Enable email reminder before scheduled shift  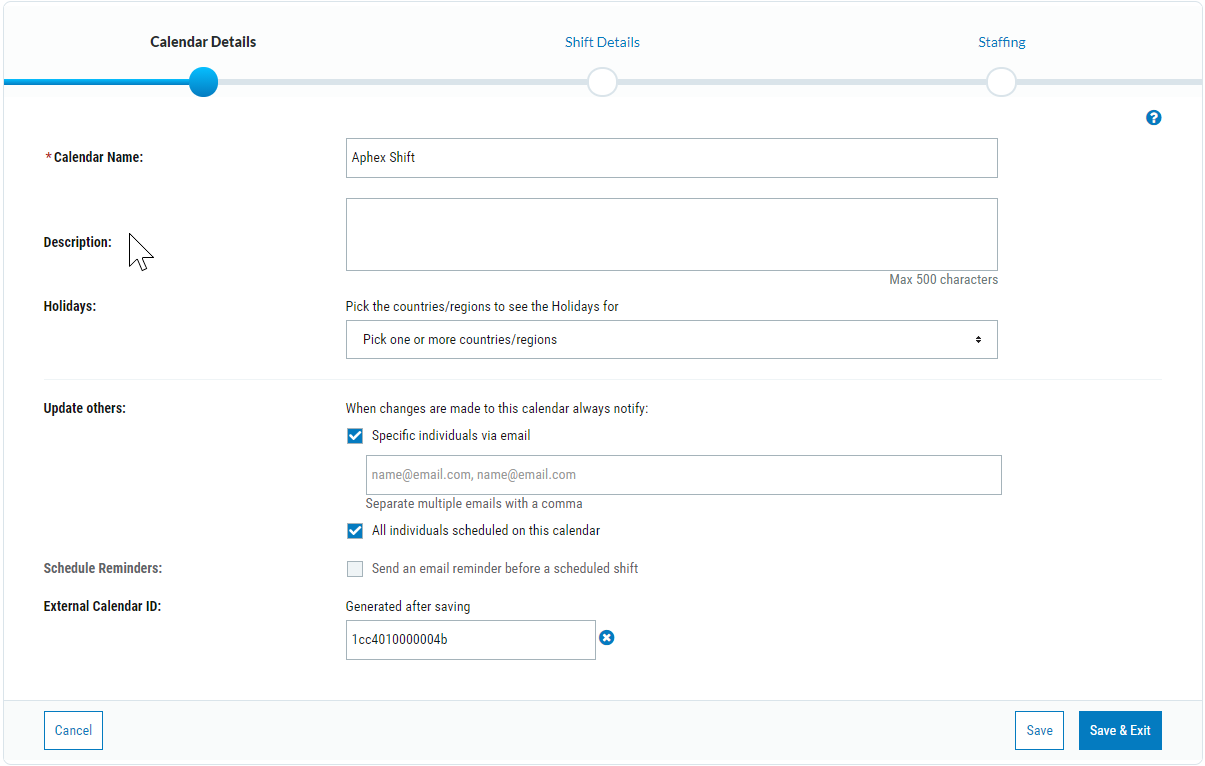point(355,569)
